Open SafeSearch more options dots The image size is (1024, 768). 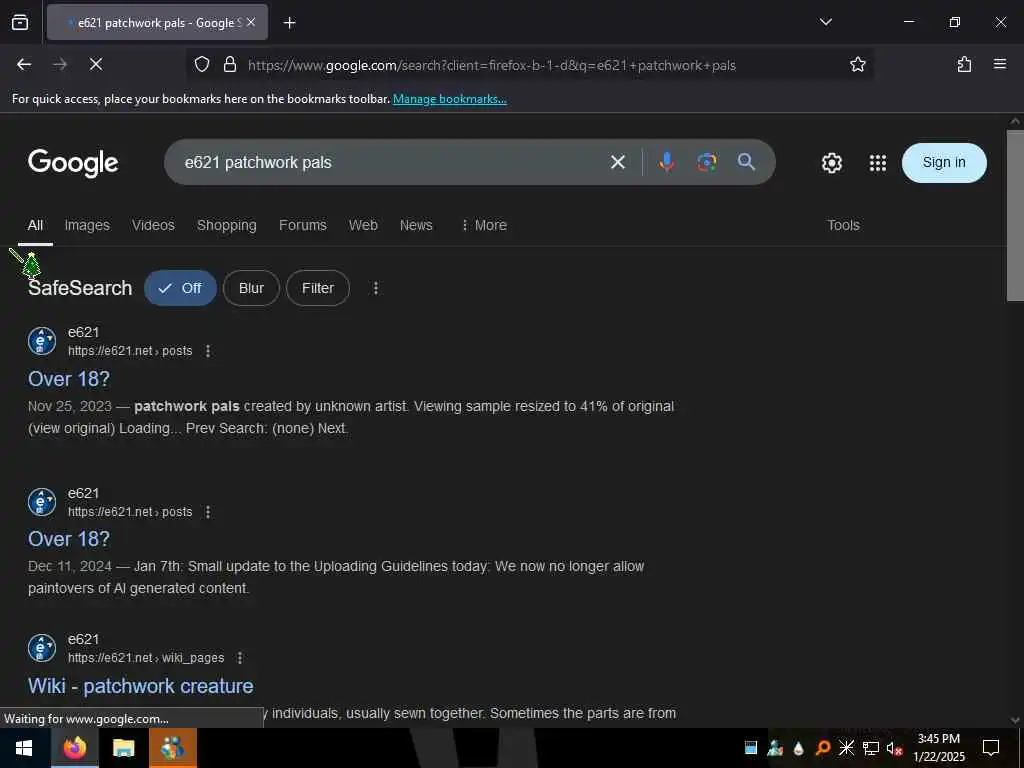(x=376, y=288)
